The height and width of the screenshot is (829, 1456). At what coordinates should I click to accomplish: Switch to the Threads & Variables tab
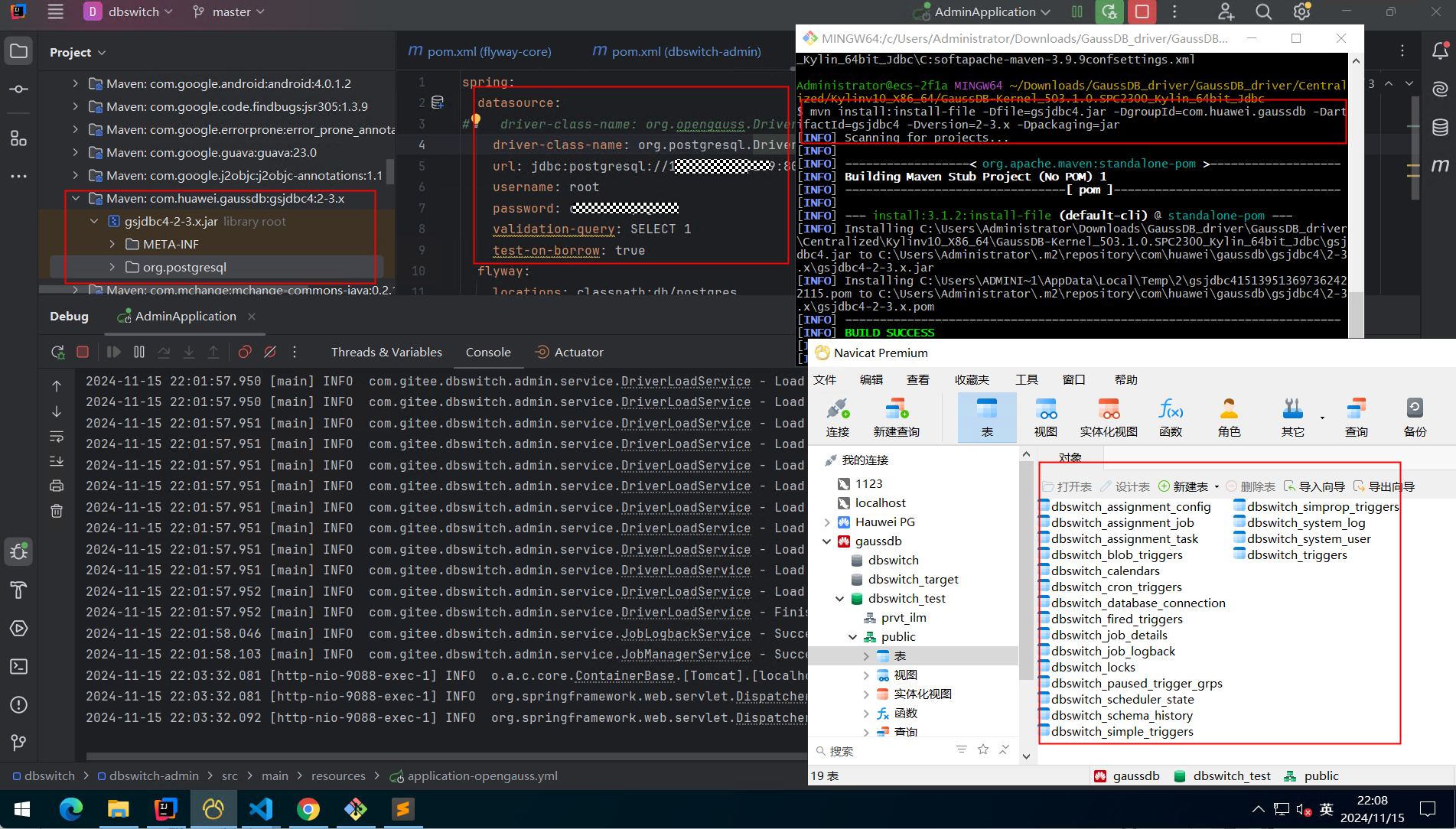pyautogui.click(x=386, y=352)
